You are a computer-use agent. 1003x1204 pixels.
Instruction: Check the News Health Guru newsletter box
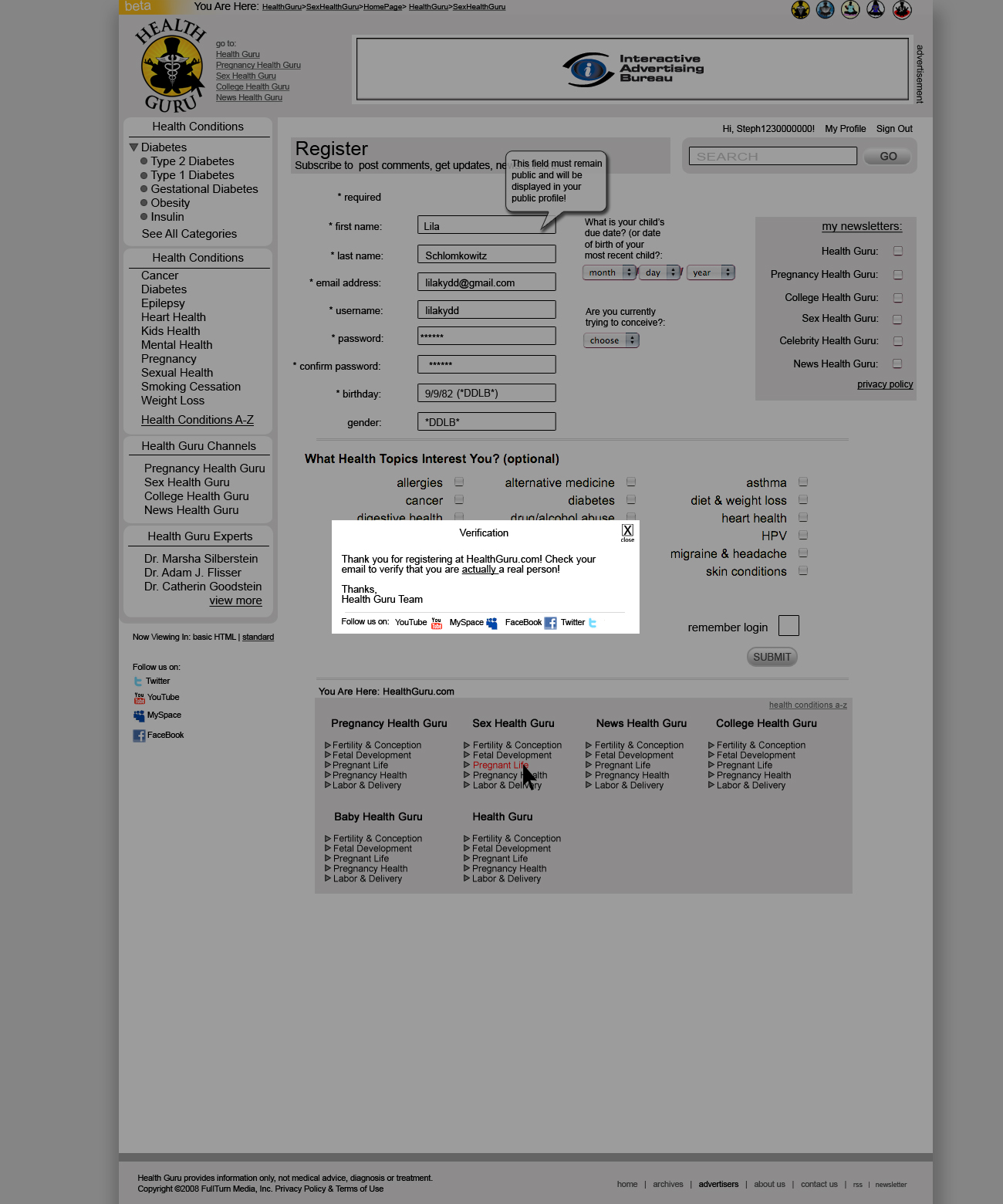(897, 364)
